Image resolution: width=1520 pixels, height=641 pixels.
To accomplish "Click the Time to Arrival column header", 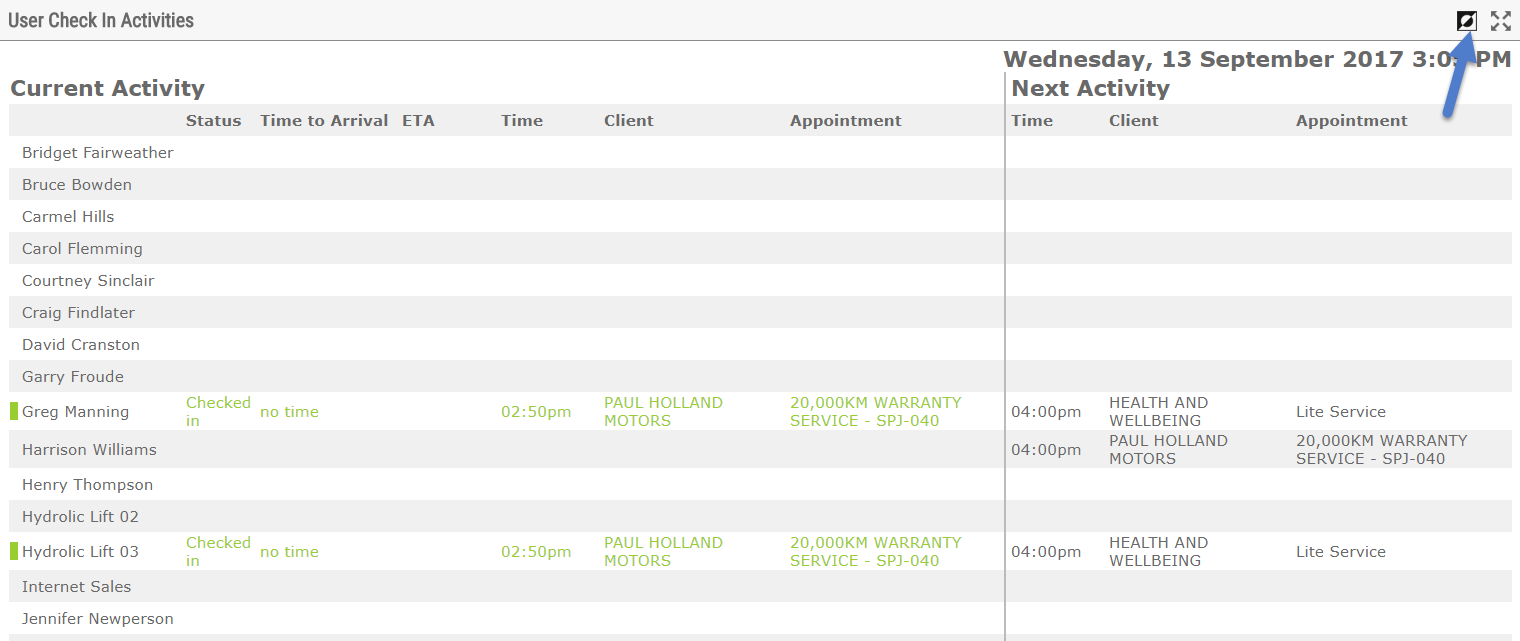I will [324, 121].
